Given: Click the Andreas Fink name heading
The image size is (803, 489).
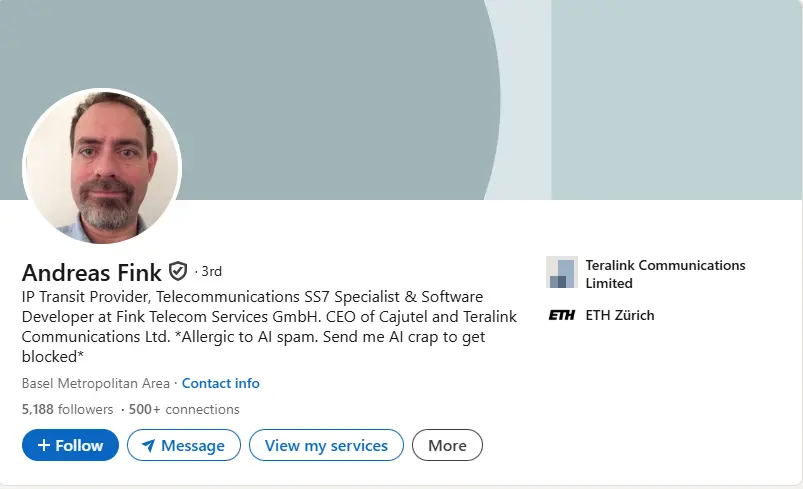Looking at the screenshot, I should coord(91,272).
